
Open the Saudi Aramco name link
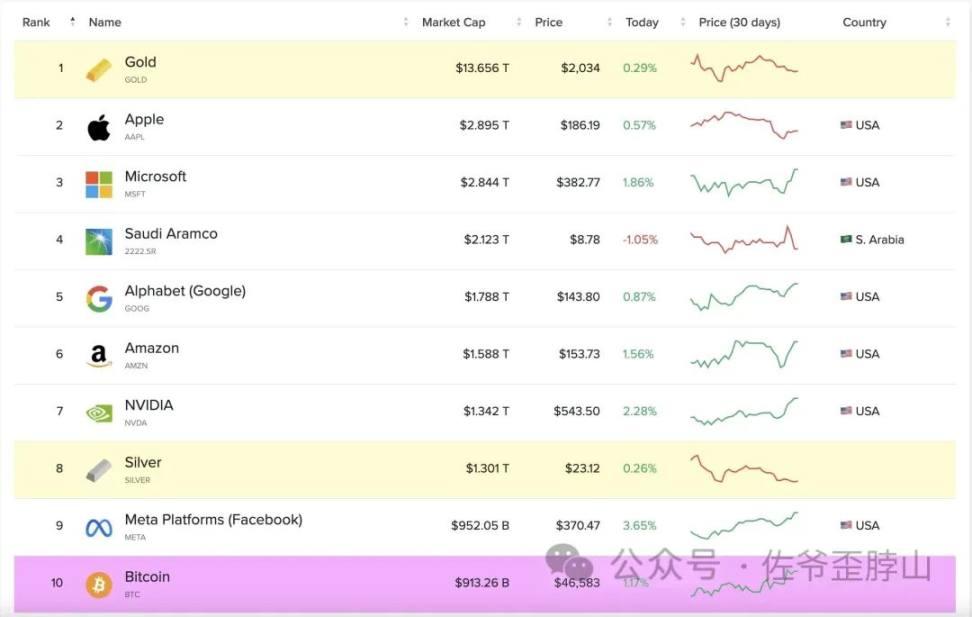pyautogui.click(x=171, y=234)
